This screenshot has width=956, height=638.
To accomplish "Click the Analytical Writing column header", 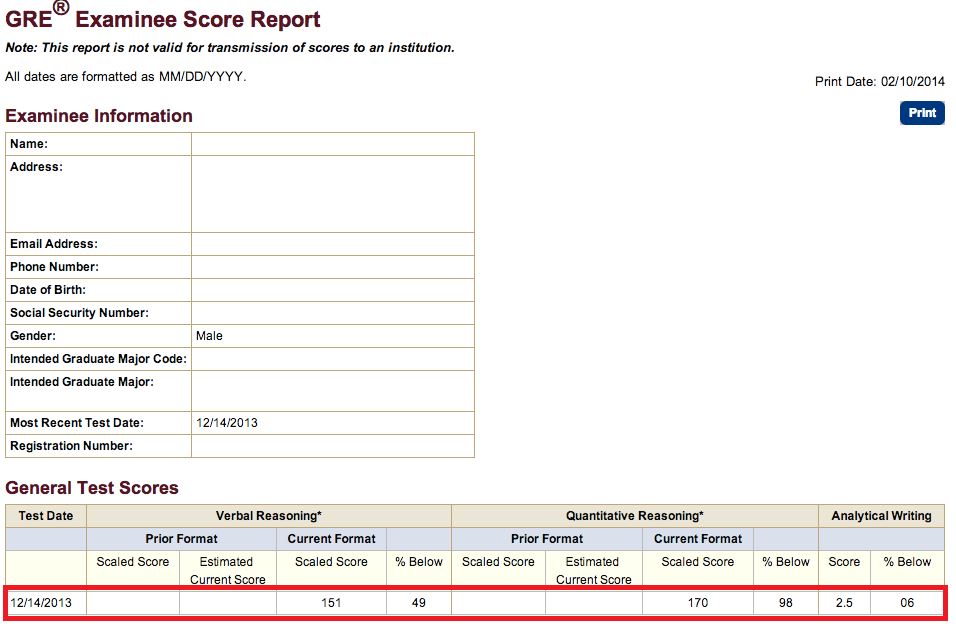I will (882, 516).
